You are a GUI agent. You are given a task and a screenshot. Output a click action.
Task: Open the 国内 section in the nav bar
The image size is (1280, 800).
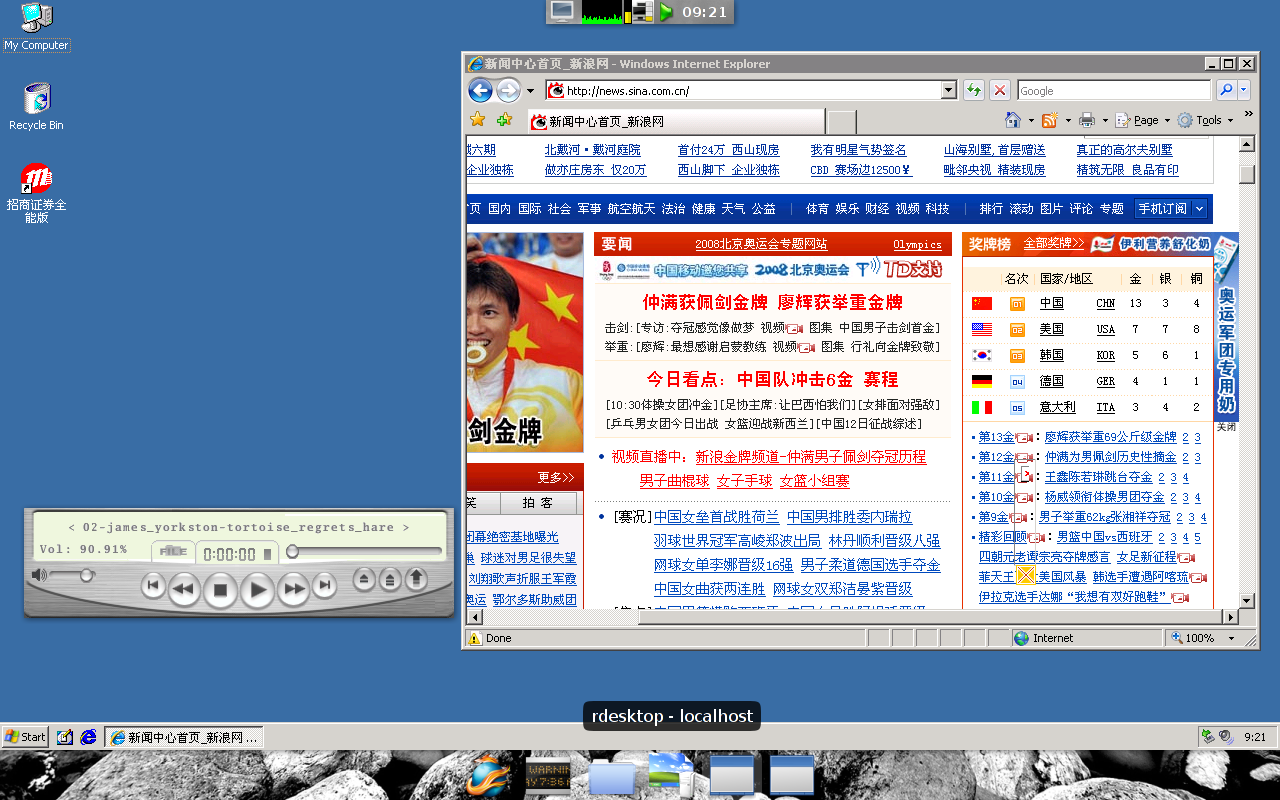499,209
